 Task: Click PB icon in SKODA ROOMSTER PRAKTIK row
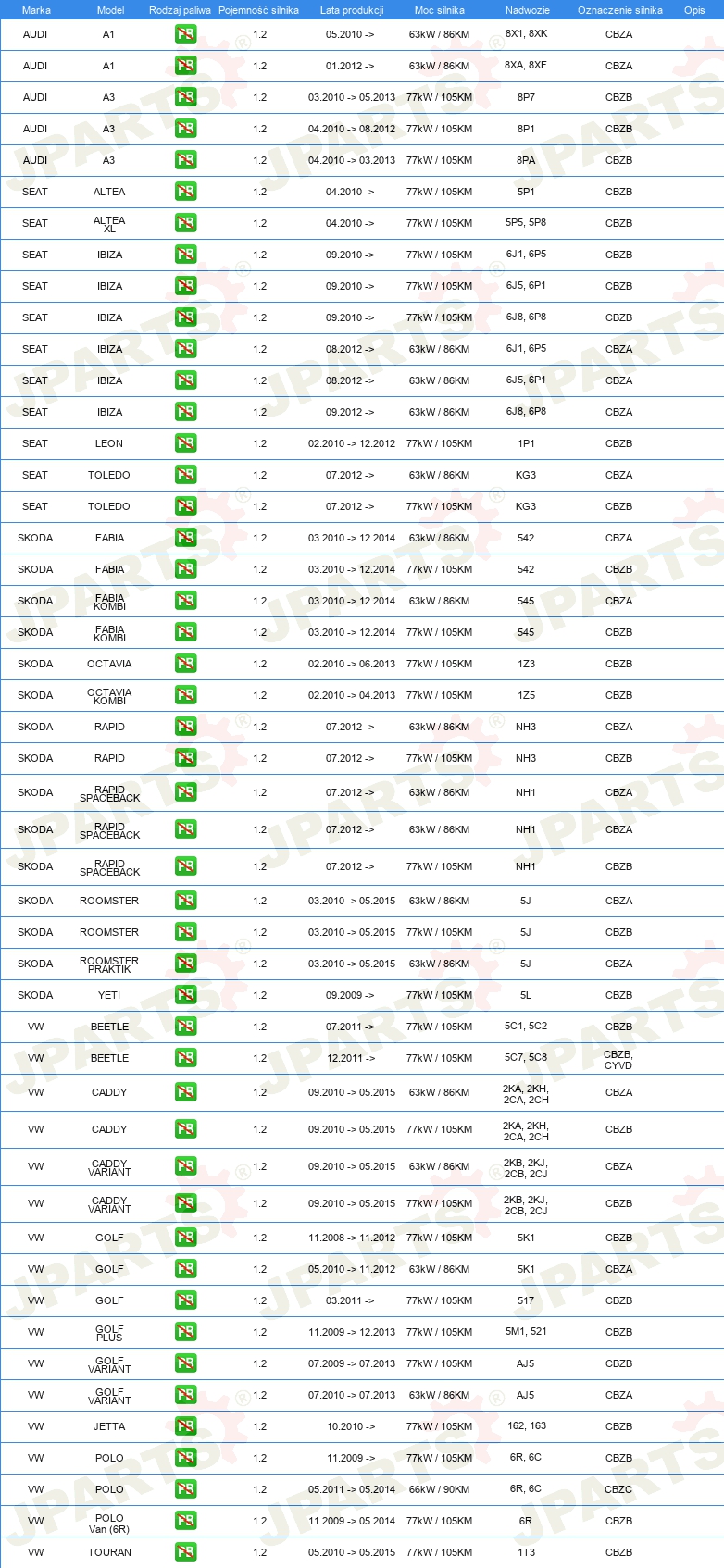coord(185,964)
